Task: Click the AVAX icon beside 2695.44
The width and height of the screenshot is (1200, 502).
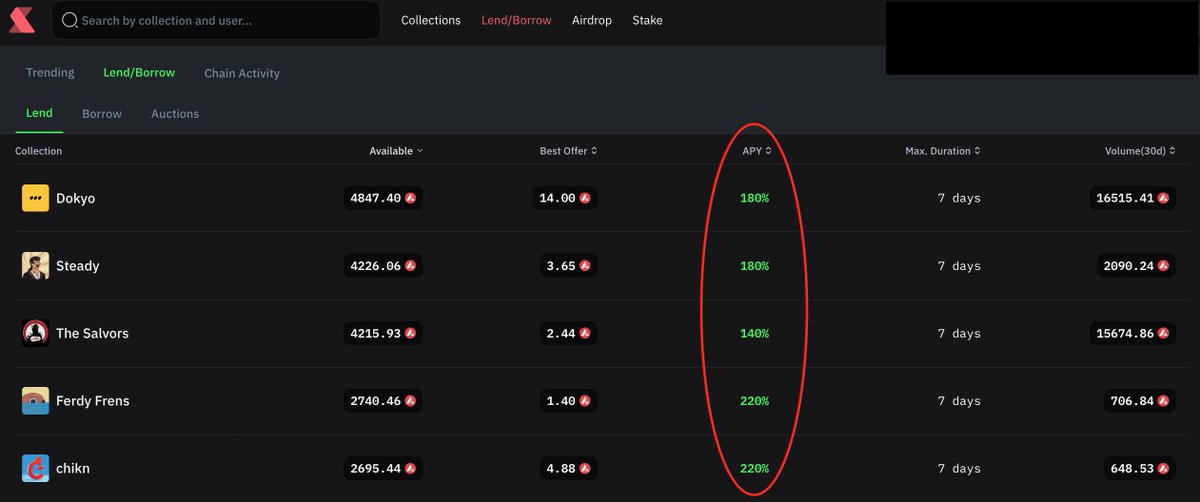Action: click(410, 468)
